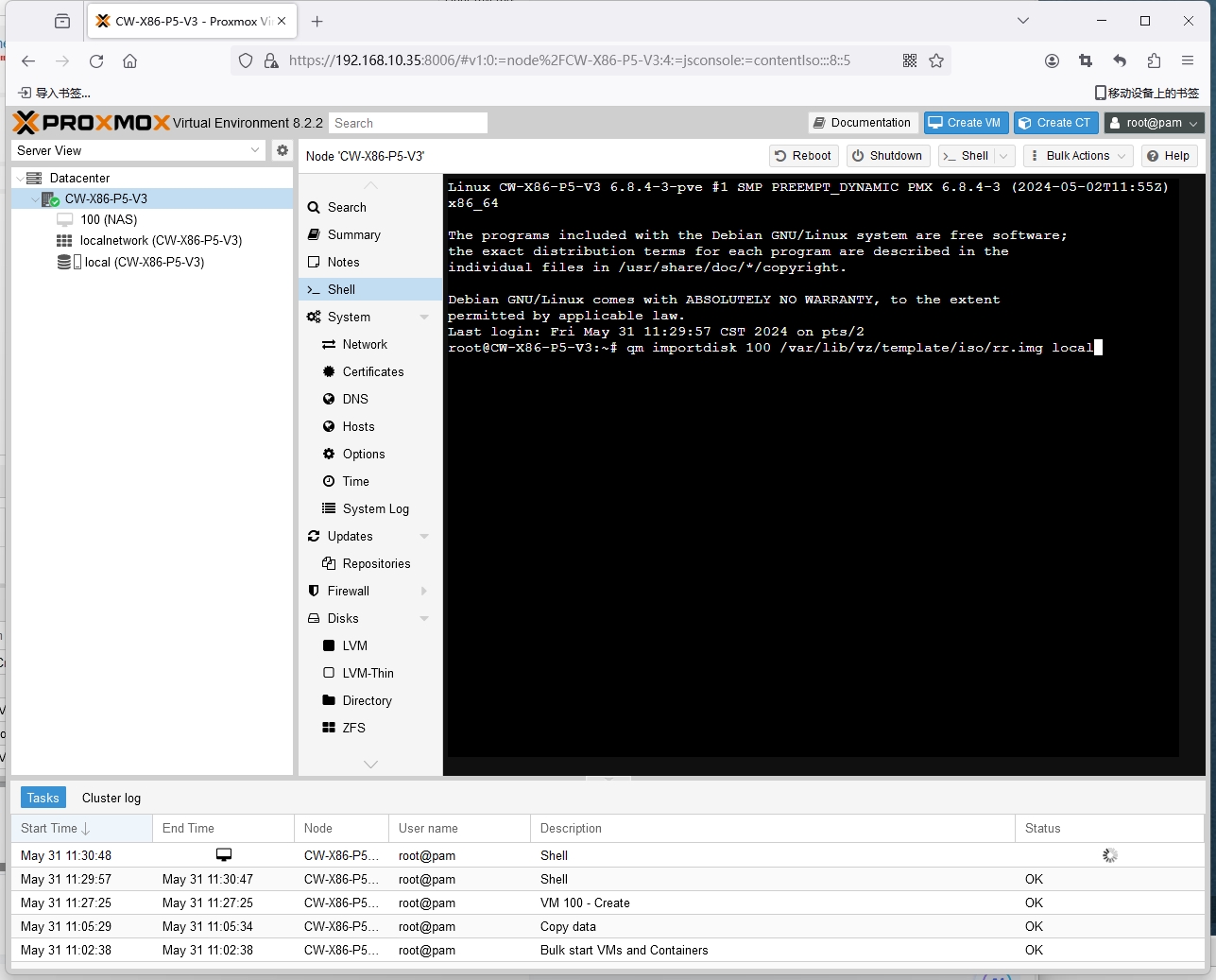The height and width of the screenshot is (980, 1216).
Task: Switch to the Tasks tab
Action: (43, 798)
